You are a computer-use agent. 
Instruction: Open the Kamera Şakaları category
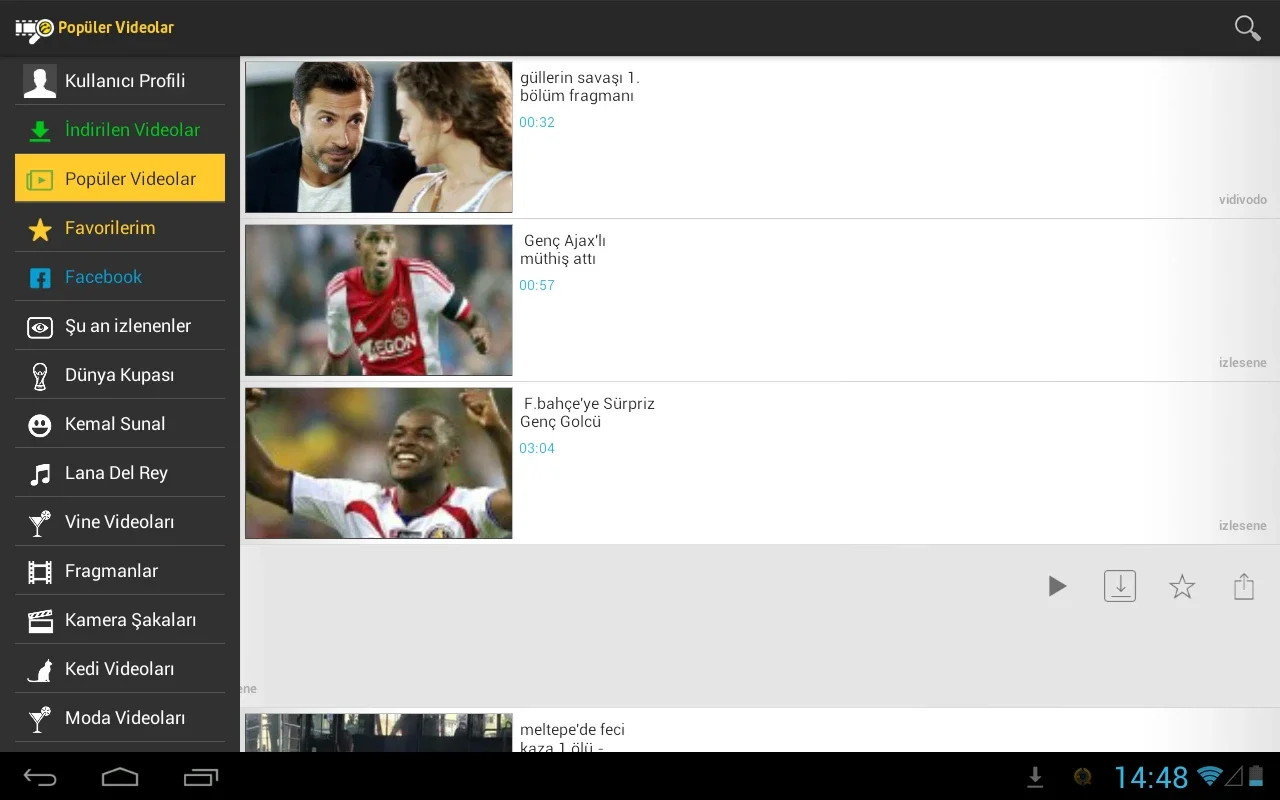[120, 620]
